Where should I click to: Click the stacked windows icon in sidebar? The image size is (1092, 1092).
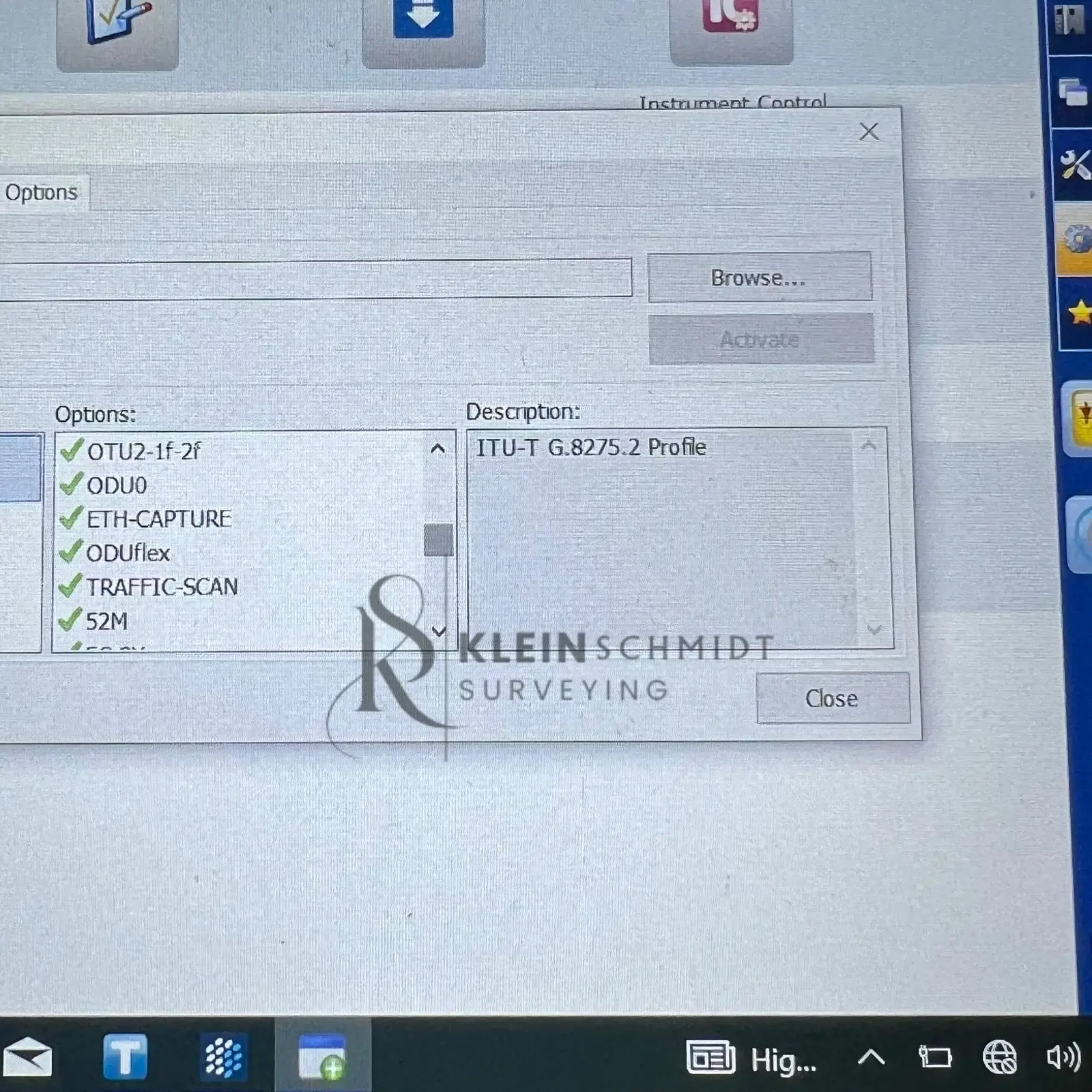[x=1072, y=92]
